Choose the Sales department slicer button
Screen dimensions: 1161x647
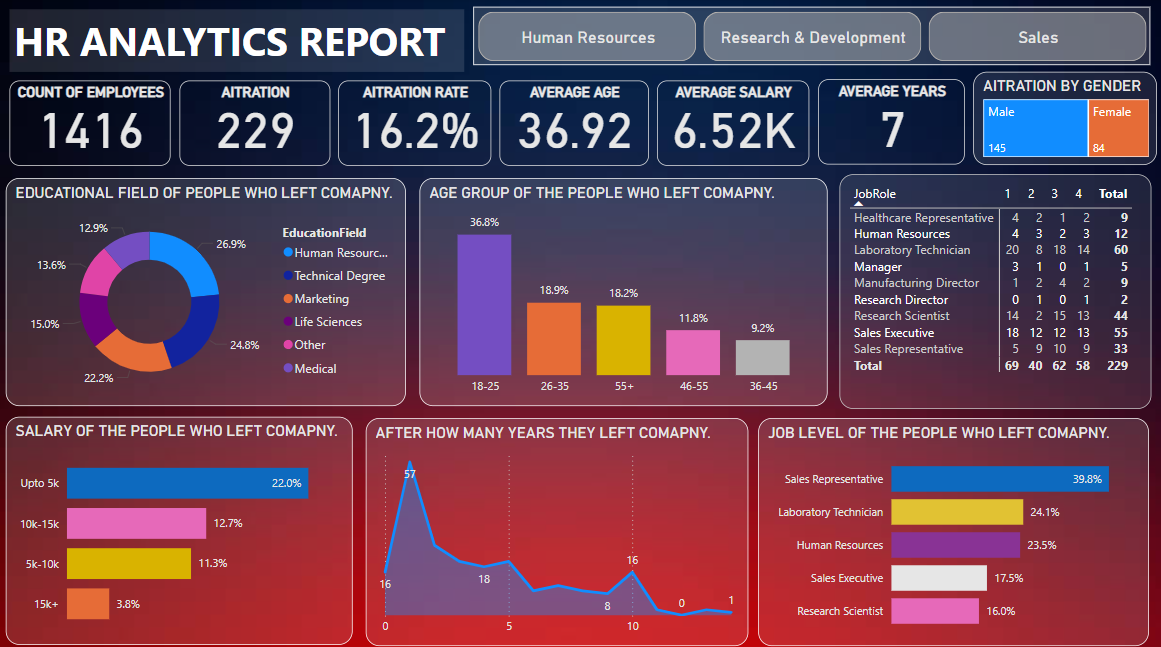coord(1037,37)
